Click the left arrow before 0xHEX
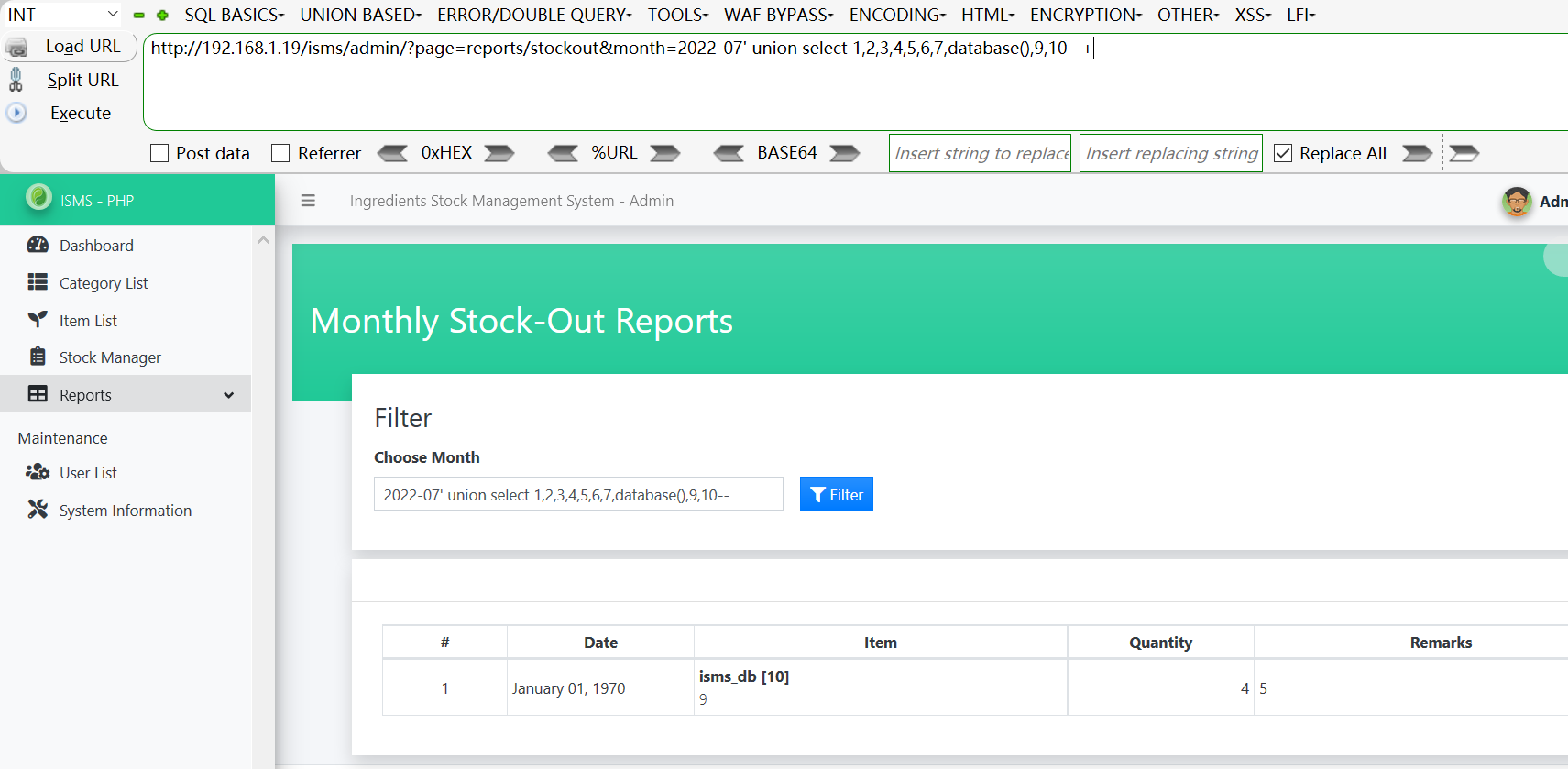 [x=392, y=153]
